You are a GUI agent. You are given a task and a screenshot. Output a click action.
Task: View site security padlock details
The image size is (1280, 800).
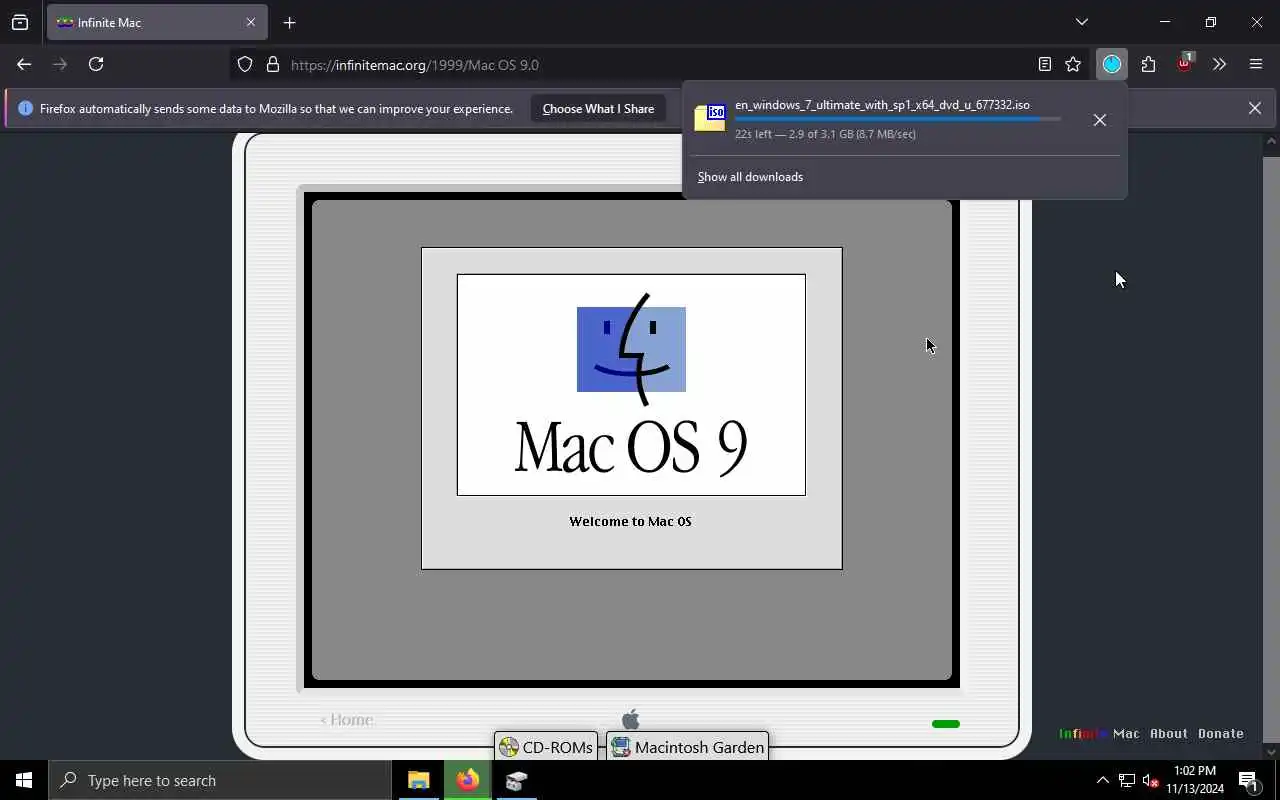click(x=272, y=65)
